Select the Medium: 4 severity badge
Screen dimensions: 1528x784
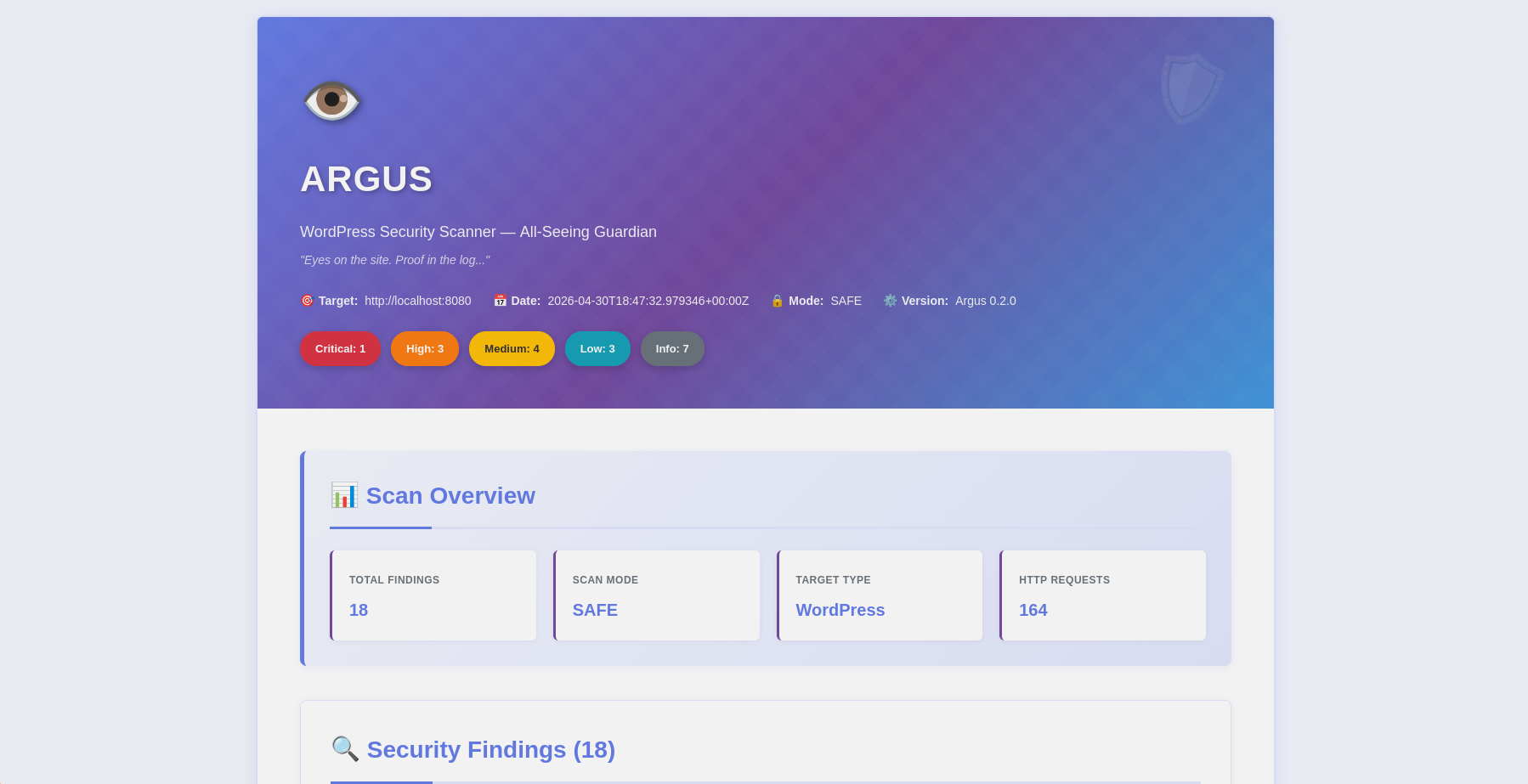pos(512,349)
